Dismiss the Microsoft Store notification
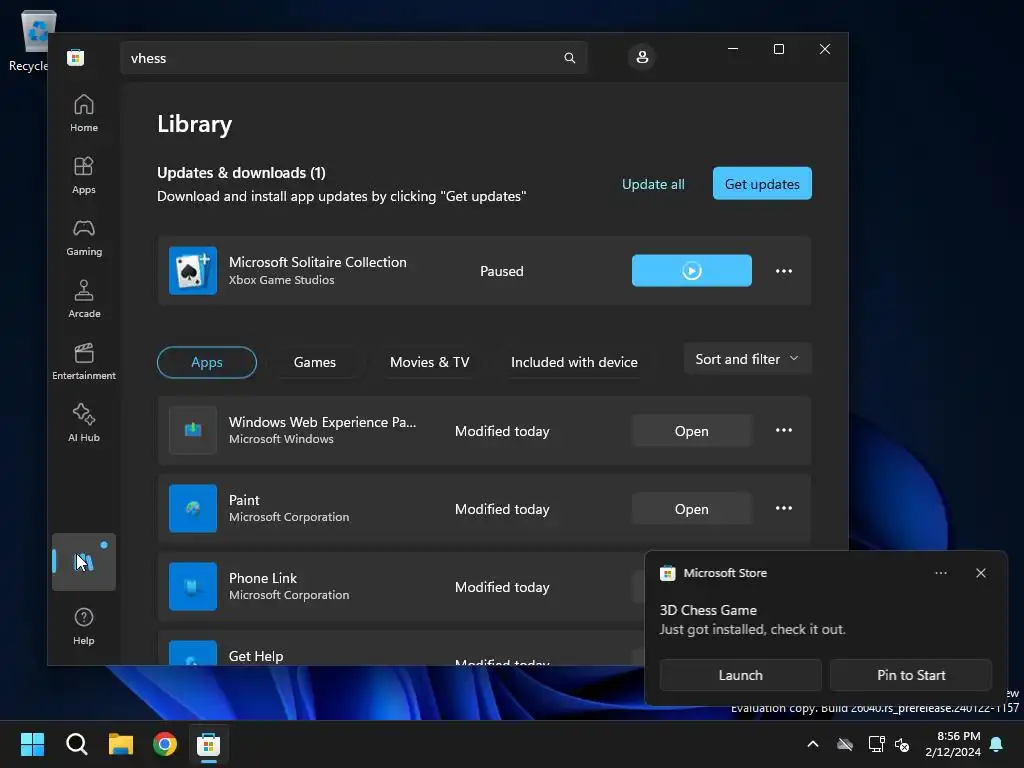This screenshot has width=1024, height=768. click(981, 573)
